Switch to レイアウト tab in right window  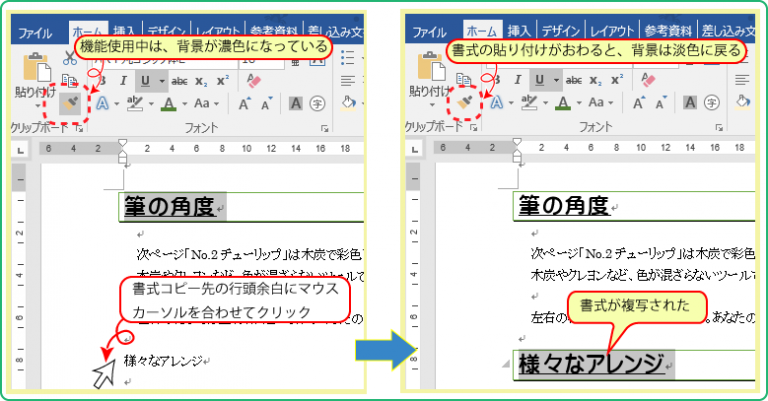[612, 31]
